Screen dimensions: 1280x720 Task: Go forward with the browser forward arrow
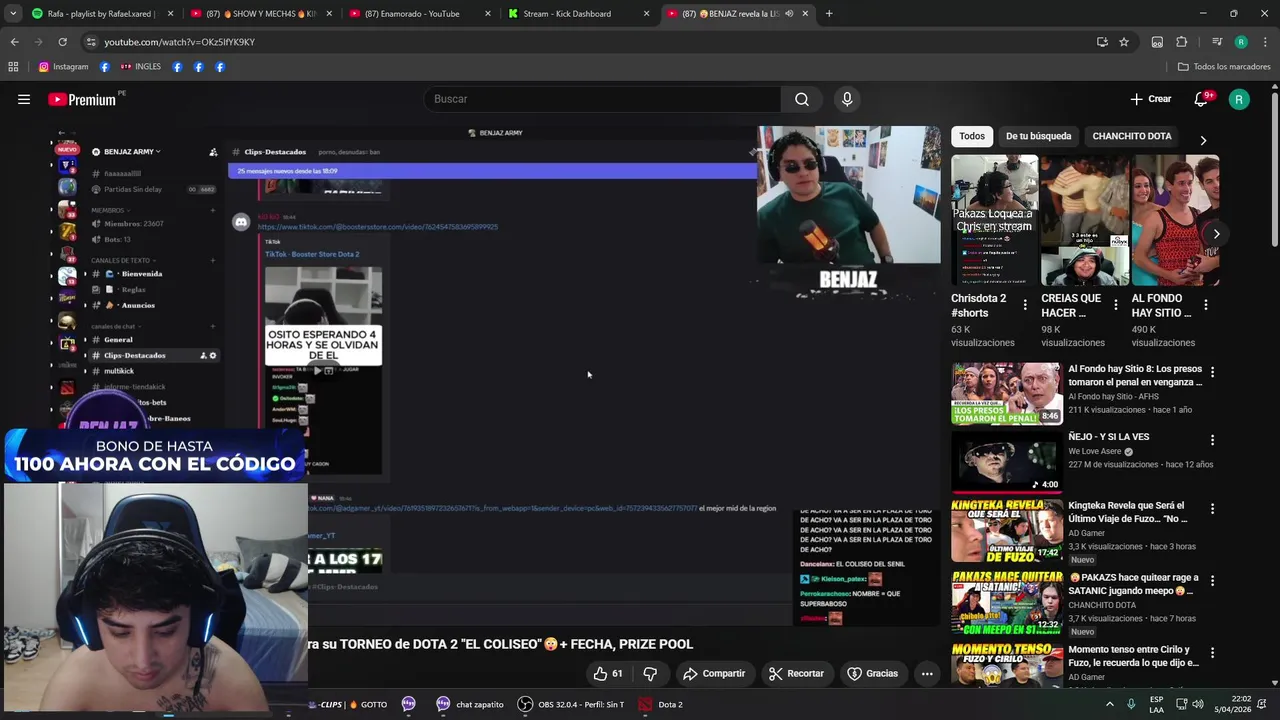(x=38, y=42)
